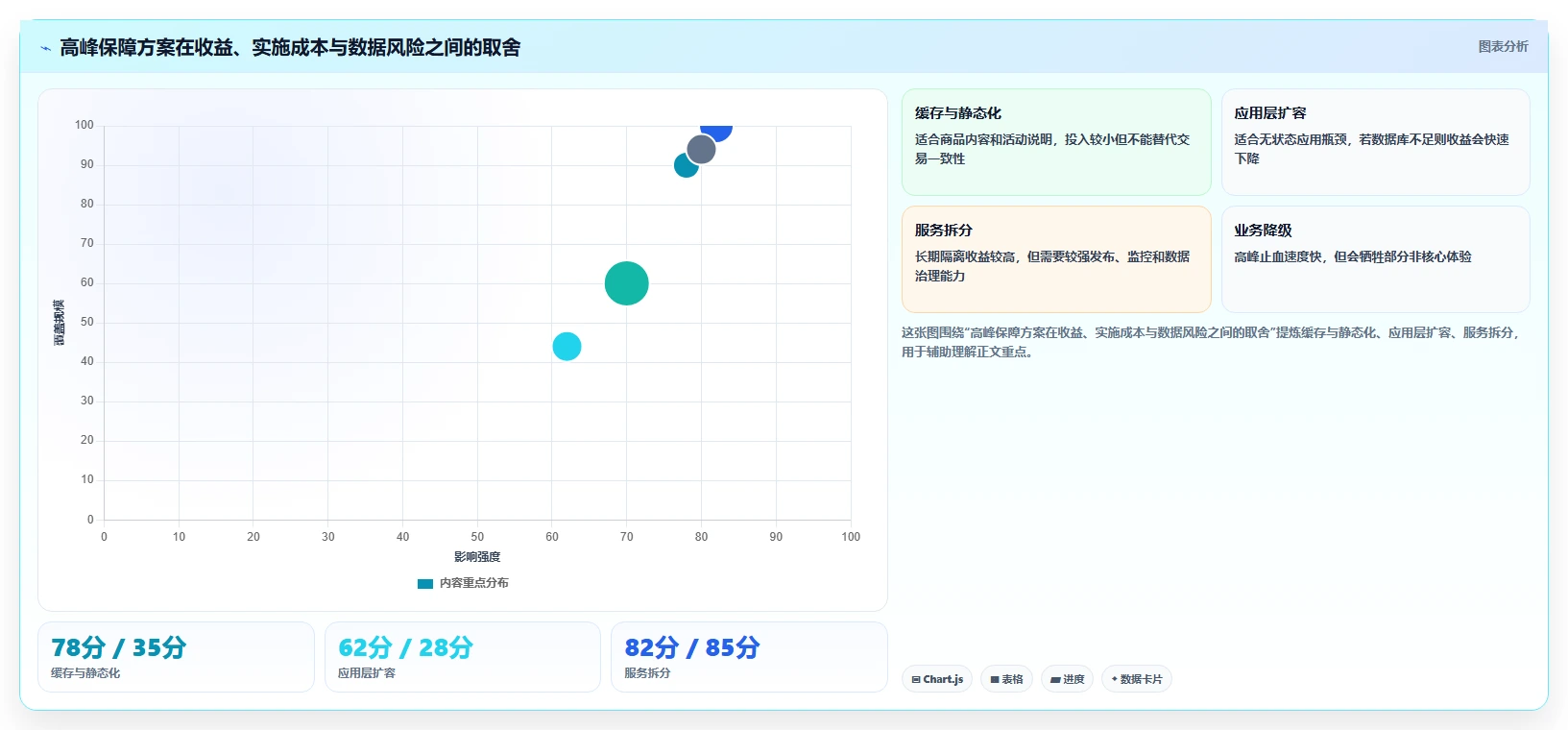Screen dimensions: 1568x730
Task: Click the large green bubble at 70
Action: point(627,283)
